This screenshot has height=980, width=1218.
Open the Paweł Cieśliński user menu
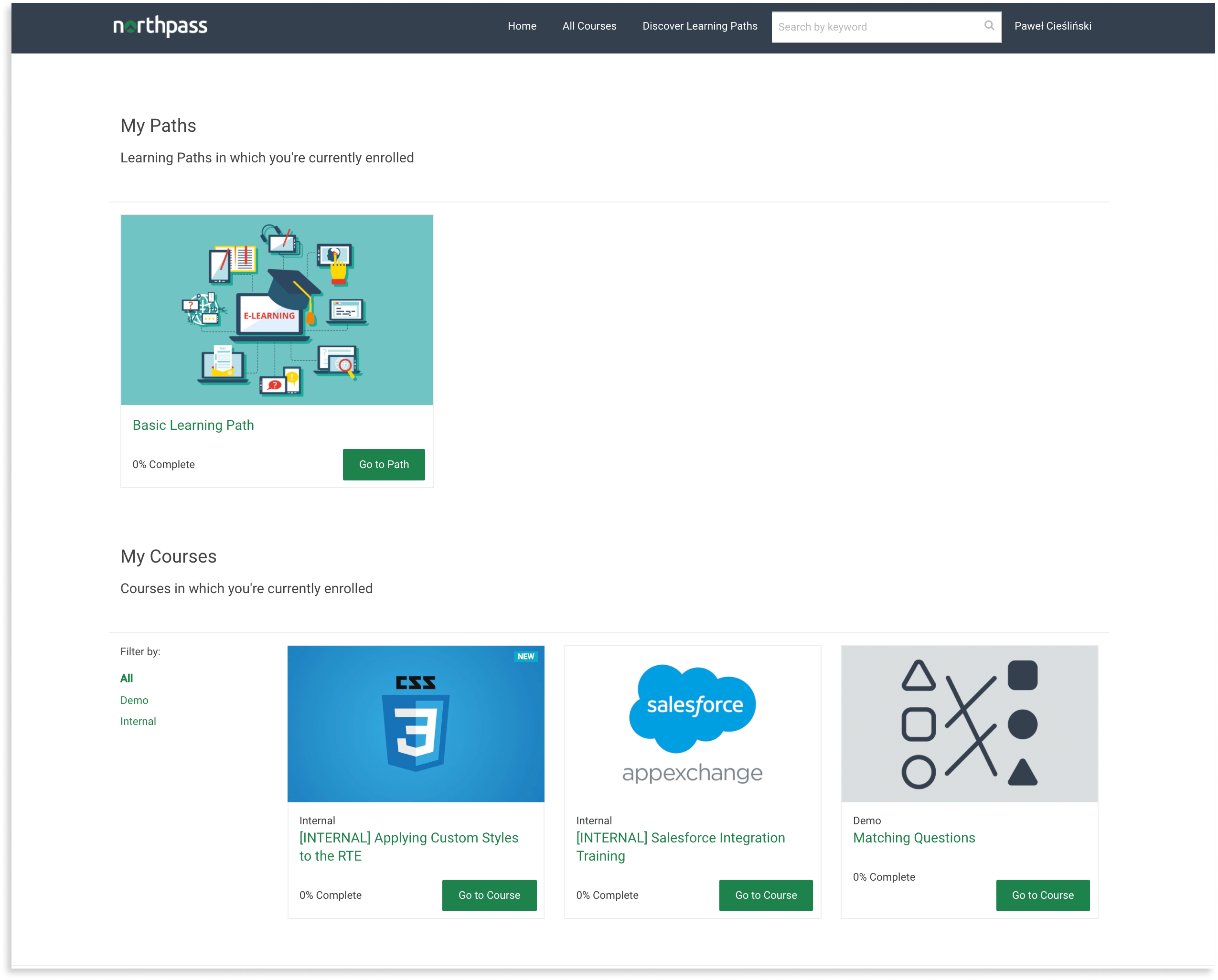[1052, 26]
